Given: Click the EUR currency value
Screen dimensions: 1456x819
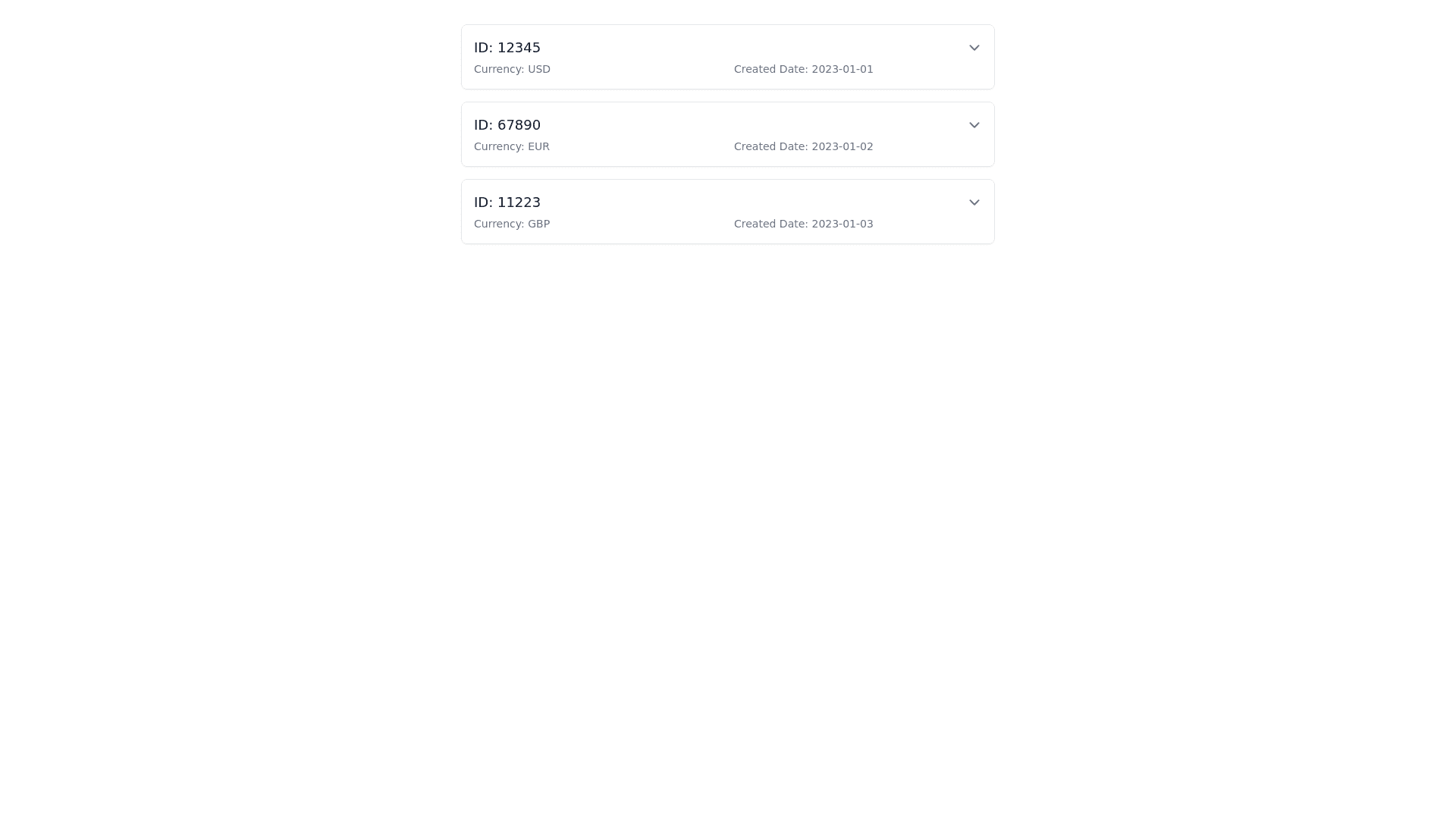Looking at the screenshot, I should tap(538, 146).
